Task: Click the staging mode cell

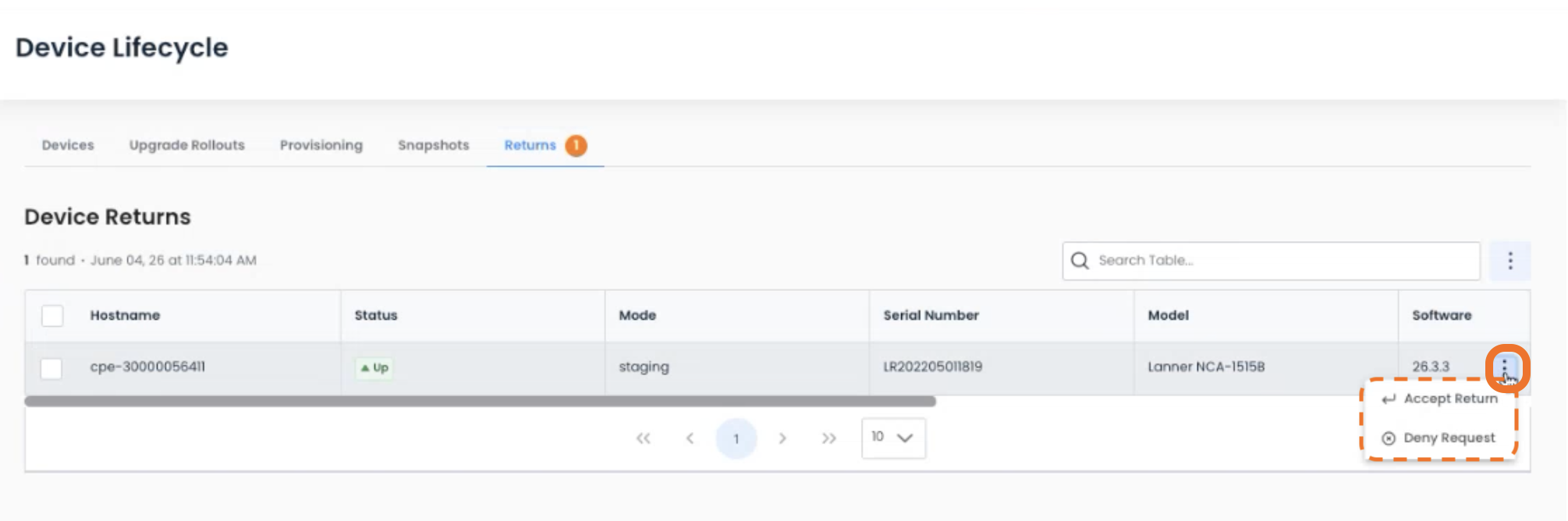Action: coord(644,367)
